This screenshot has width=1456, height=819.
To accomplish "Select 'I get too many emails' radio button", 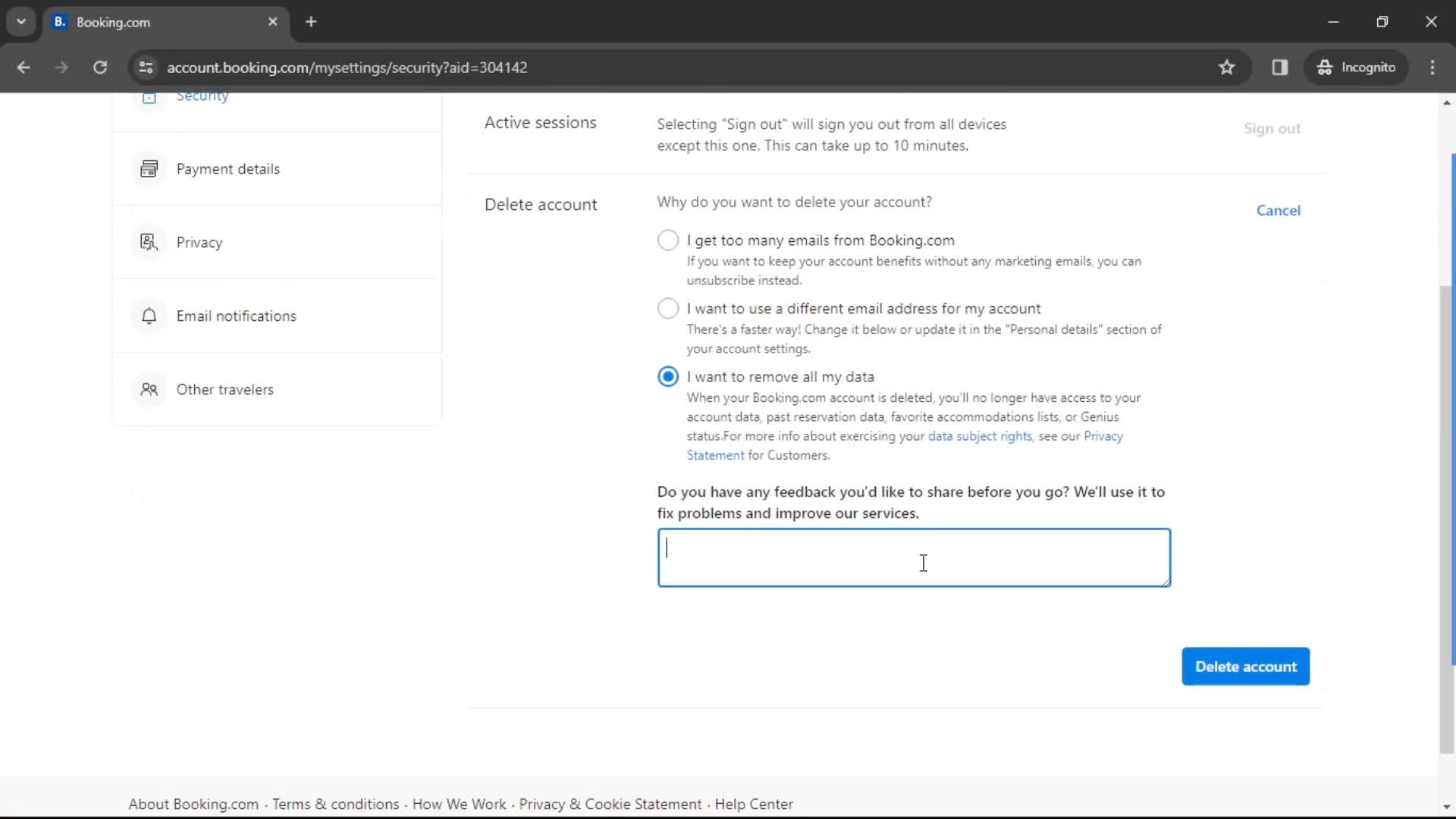I will 668,240.
